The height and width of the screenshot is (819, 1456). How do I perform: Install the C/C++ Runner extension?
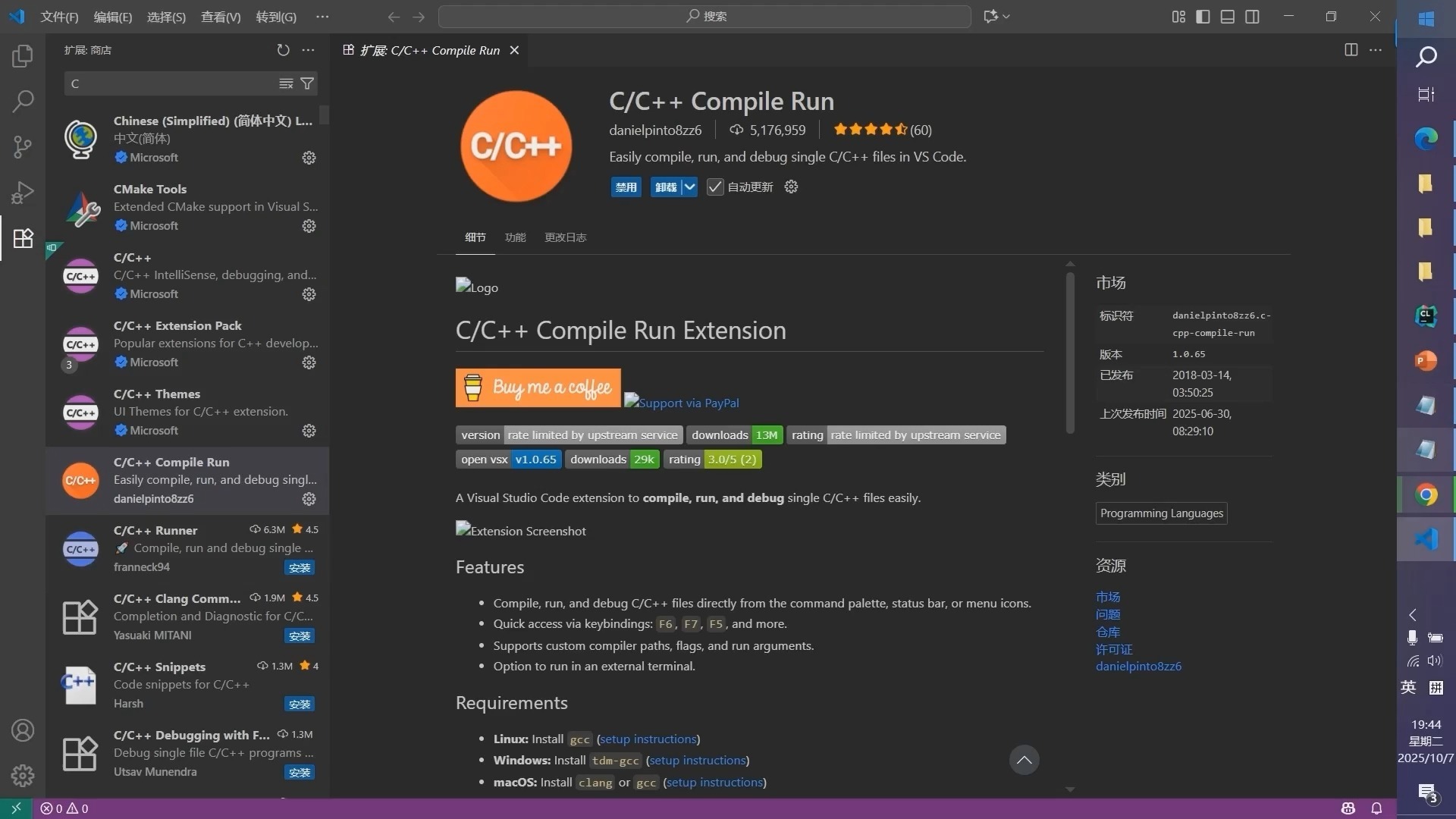coord(299,567)
